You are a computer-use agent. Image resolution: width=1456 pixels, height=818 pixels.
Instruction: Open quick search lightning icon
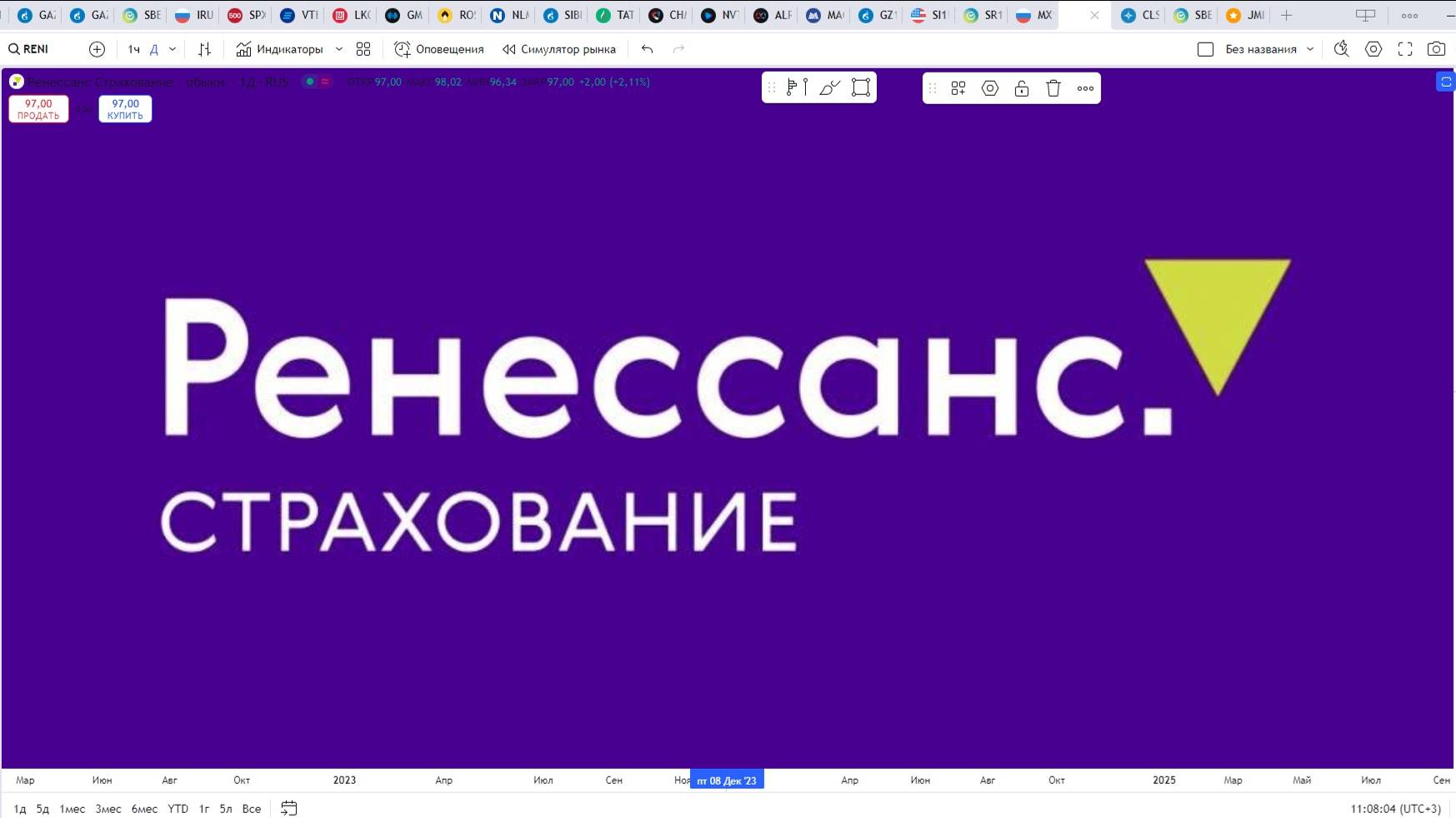1341,49
